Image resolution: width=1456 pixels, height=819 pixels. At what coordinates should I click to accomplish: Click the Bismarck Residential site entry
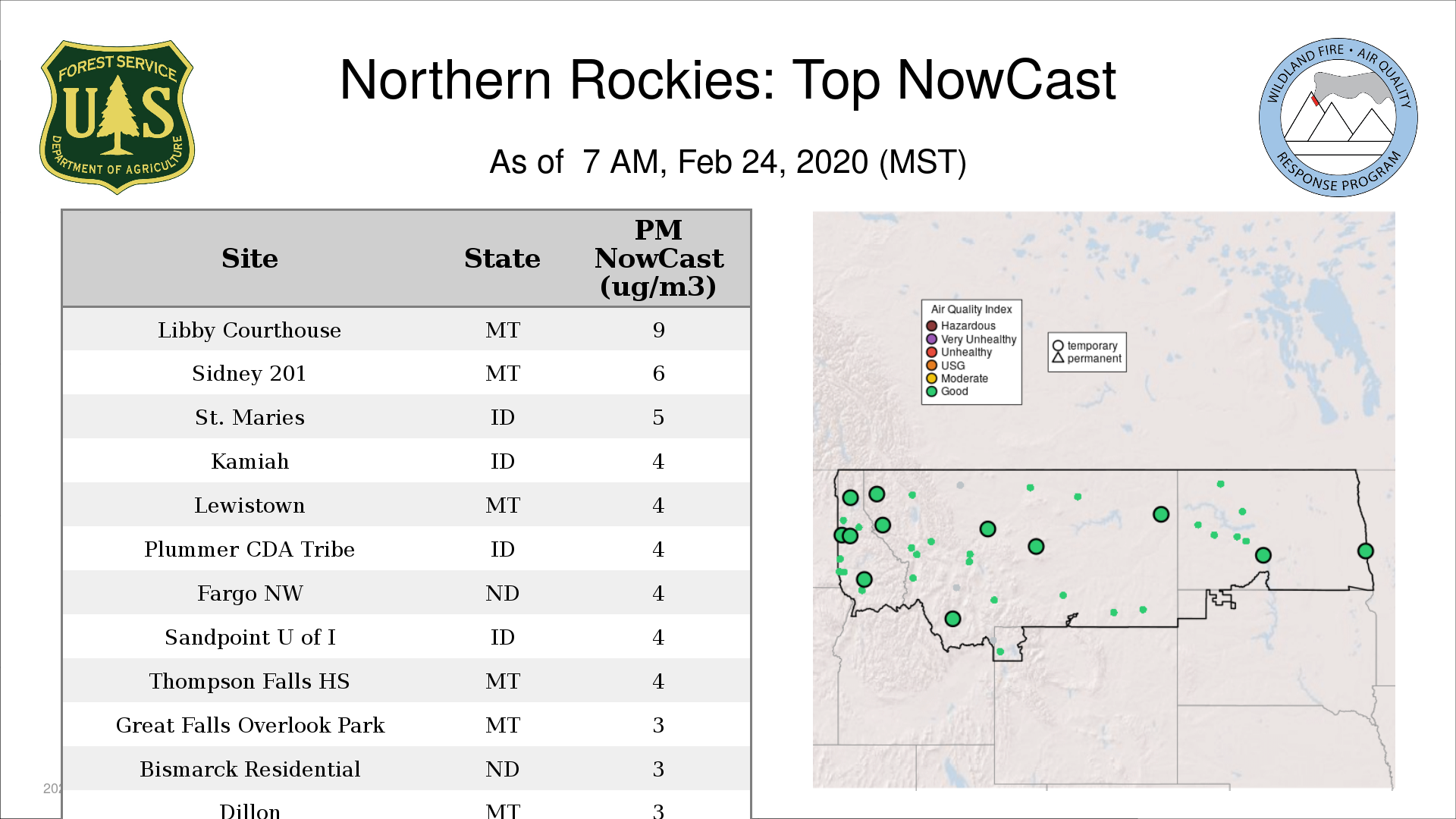[249, 769]
